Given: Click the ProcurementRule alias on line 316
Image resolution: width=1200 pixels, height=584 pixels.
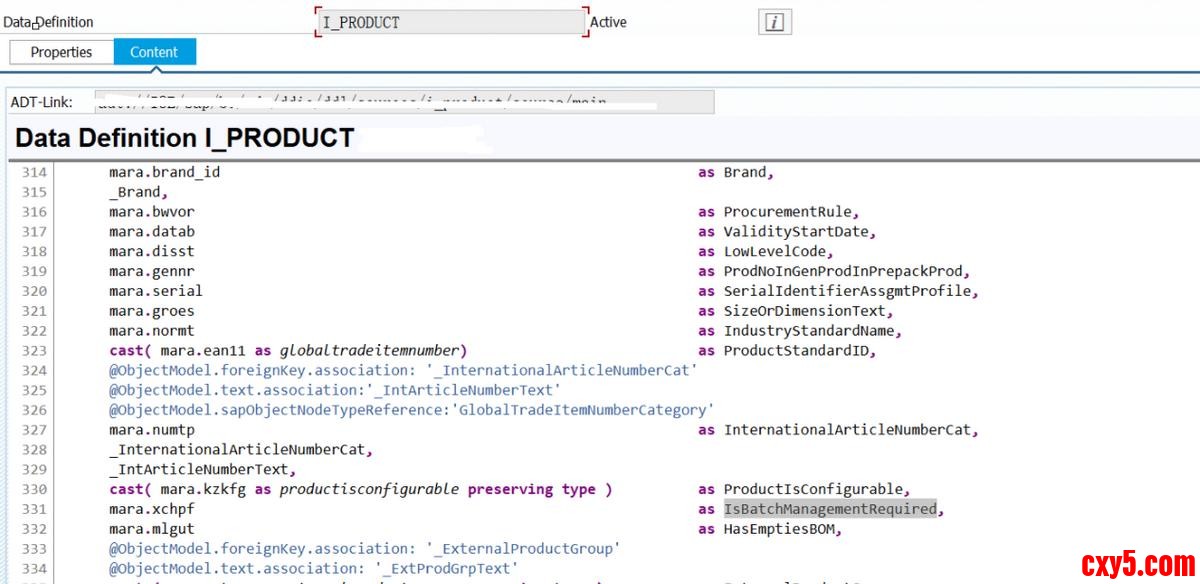Looking at the screenshot, I should 789,212.
